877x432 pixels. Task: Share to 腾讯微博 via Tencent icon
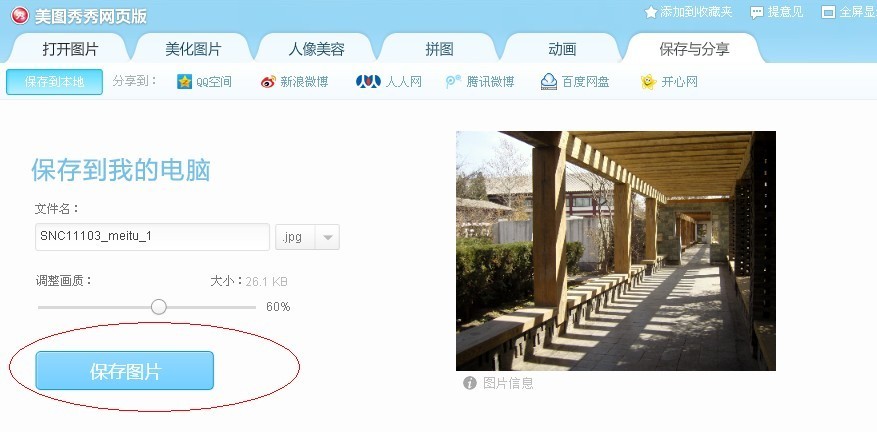(453, 82)
